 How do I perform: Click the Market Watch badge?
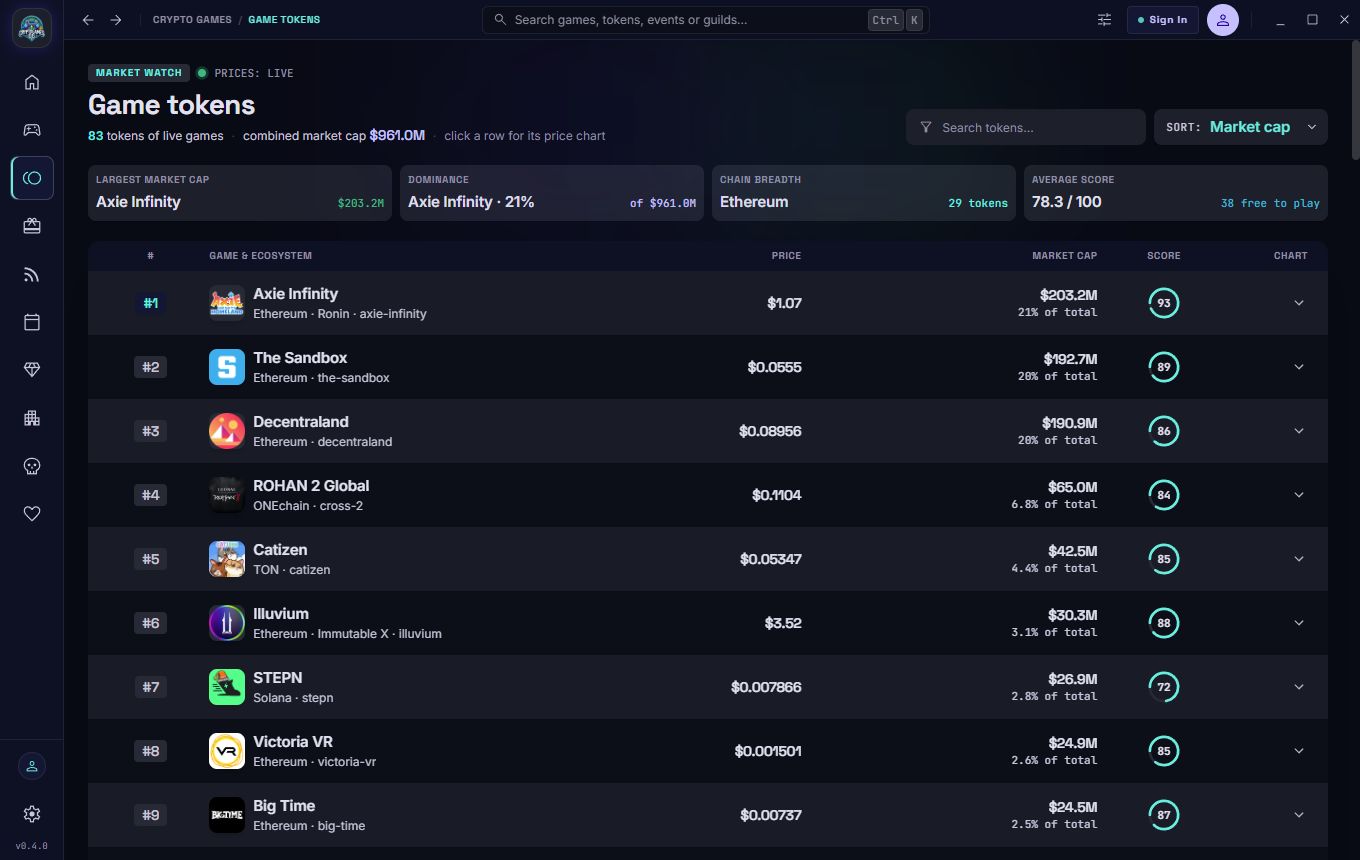coord(139,73)
